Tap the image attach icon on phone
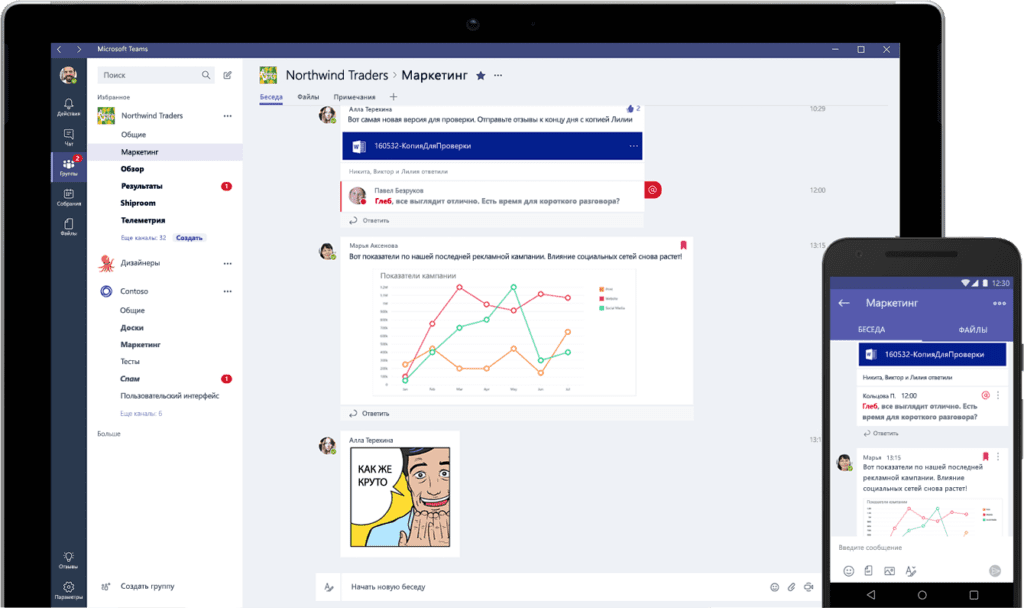 tap(889, 571)
